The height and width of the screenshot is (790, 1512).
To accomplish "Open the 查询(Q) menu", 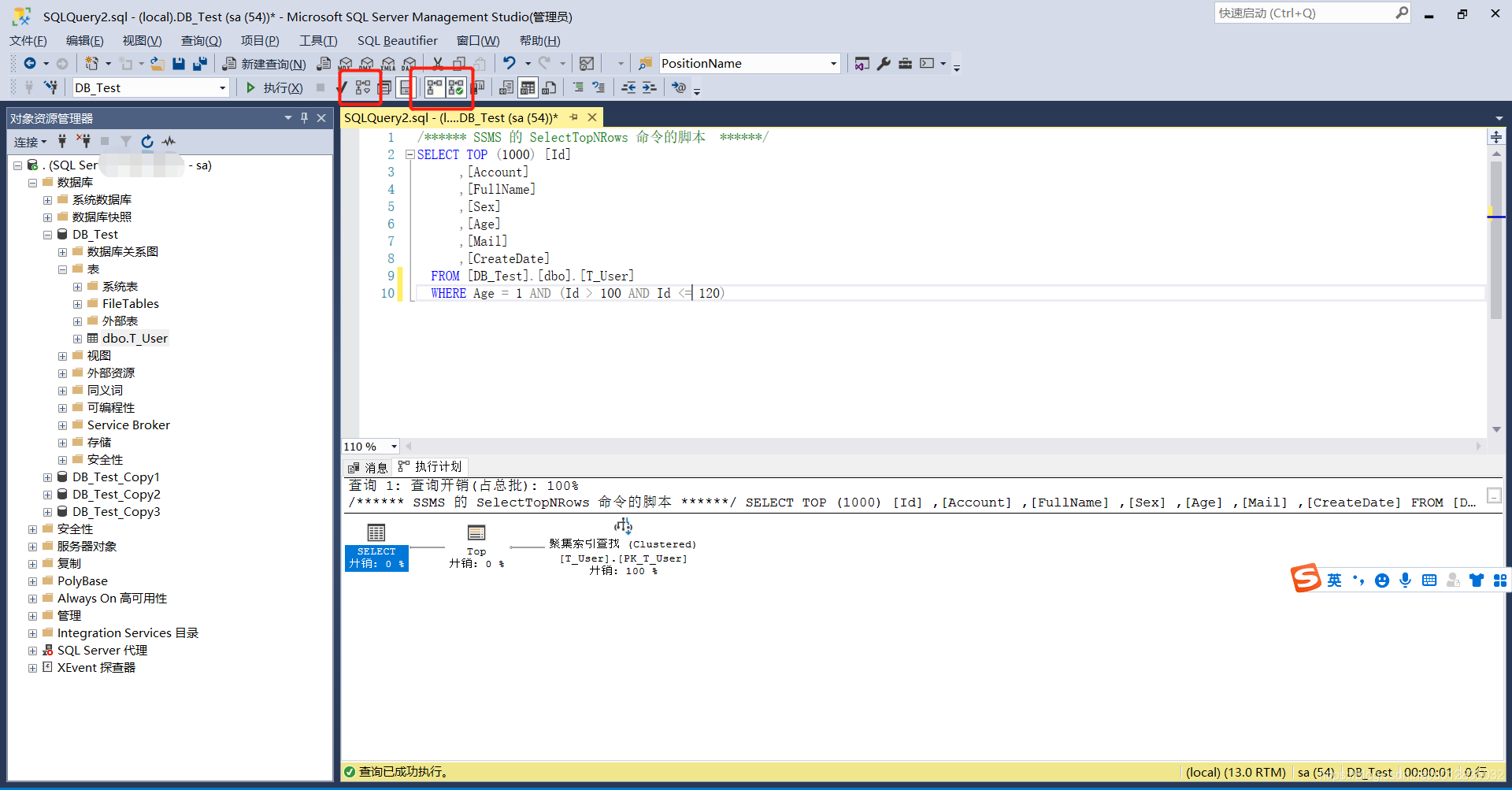I will [x=201, y=40].
